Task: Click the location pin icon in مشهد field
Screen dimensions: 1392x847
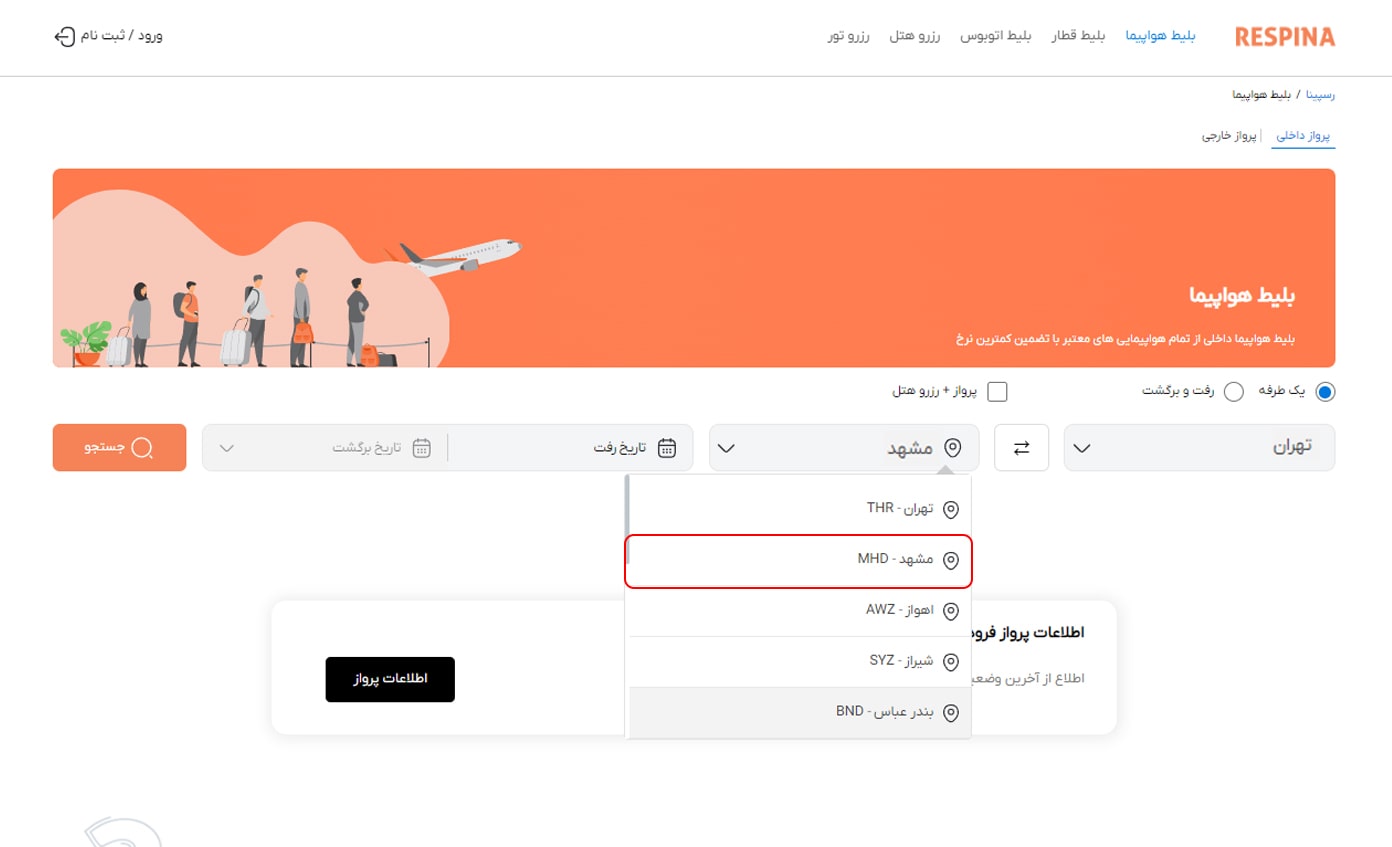Action: [952, 448]
